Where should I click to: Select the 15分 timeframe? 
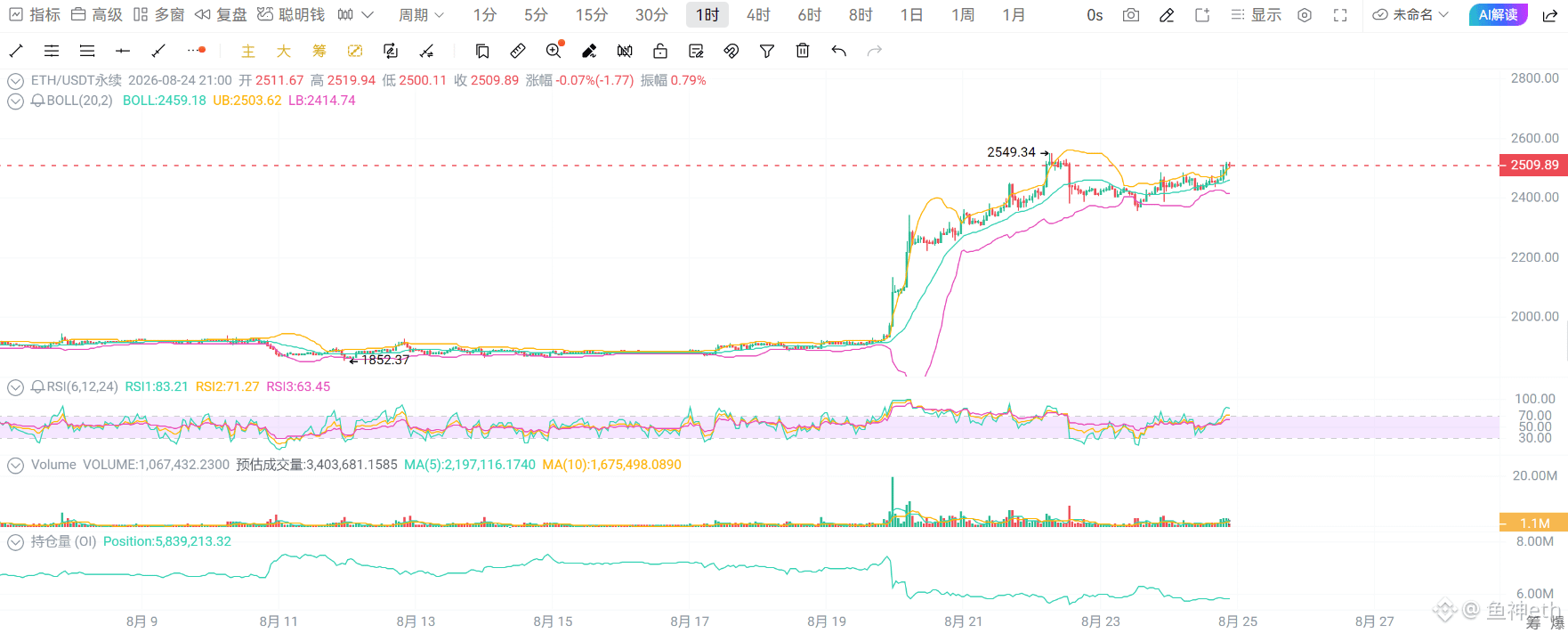592,15
